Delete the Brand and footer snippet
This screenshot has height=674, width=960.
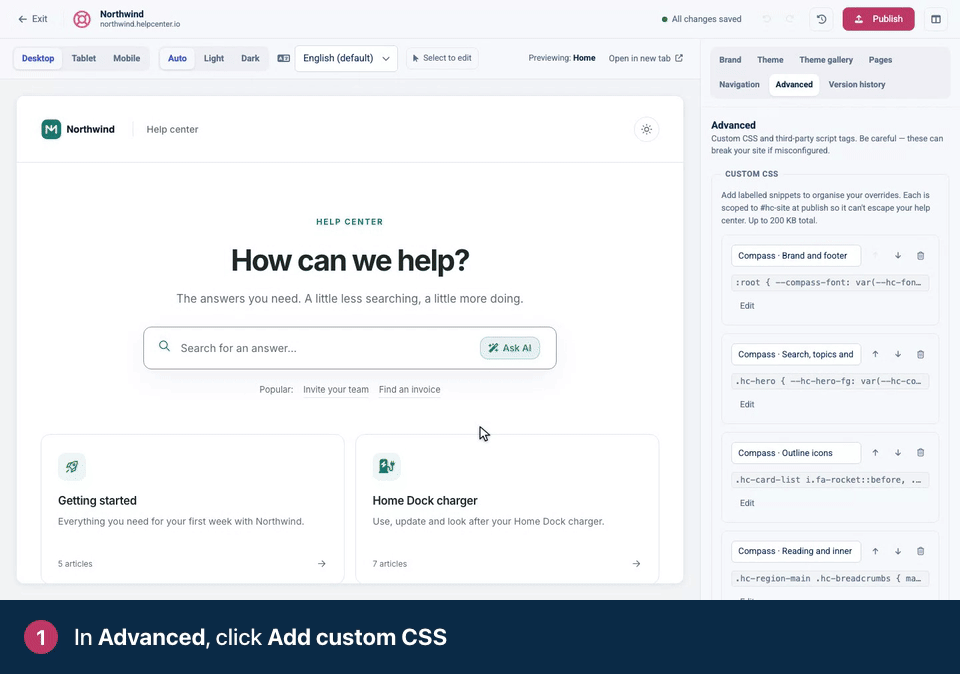coord(920,256)
